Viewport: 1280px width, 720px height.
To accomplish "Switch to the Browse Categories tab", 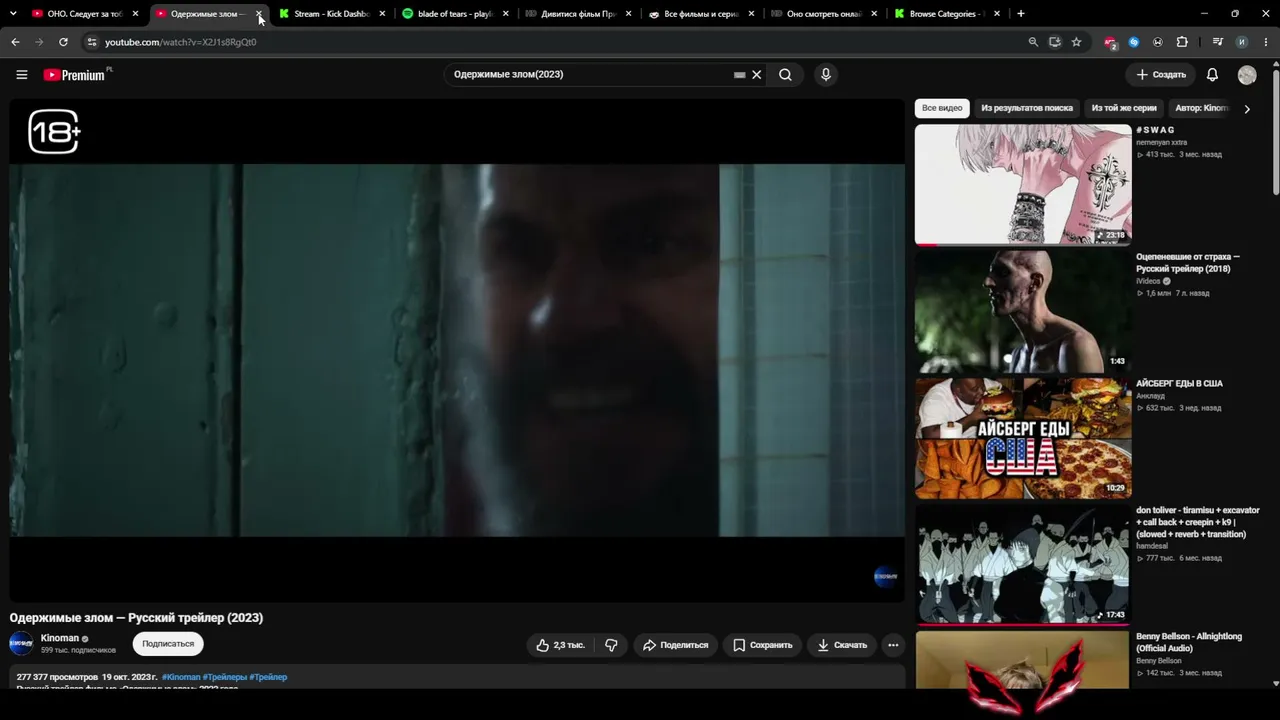I will pyautogui.click(x=948, y=14).
